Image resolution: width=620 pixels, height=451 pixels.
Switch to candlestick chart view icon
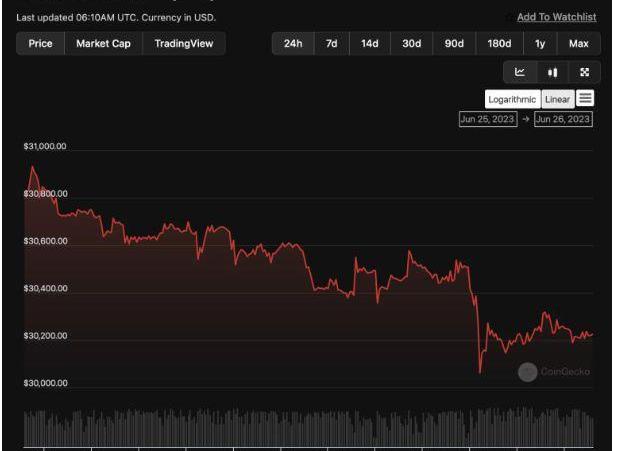(552, 72)
